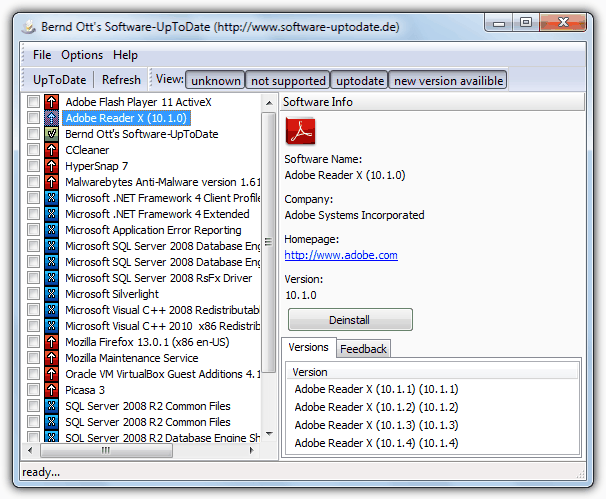Switch to the Feedback tab
The height and width of the screenshot is (499, 606).
point(363,349)
